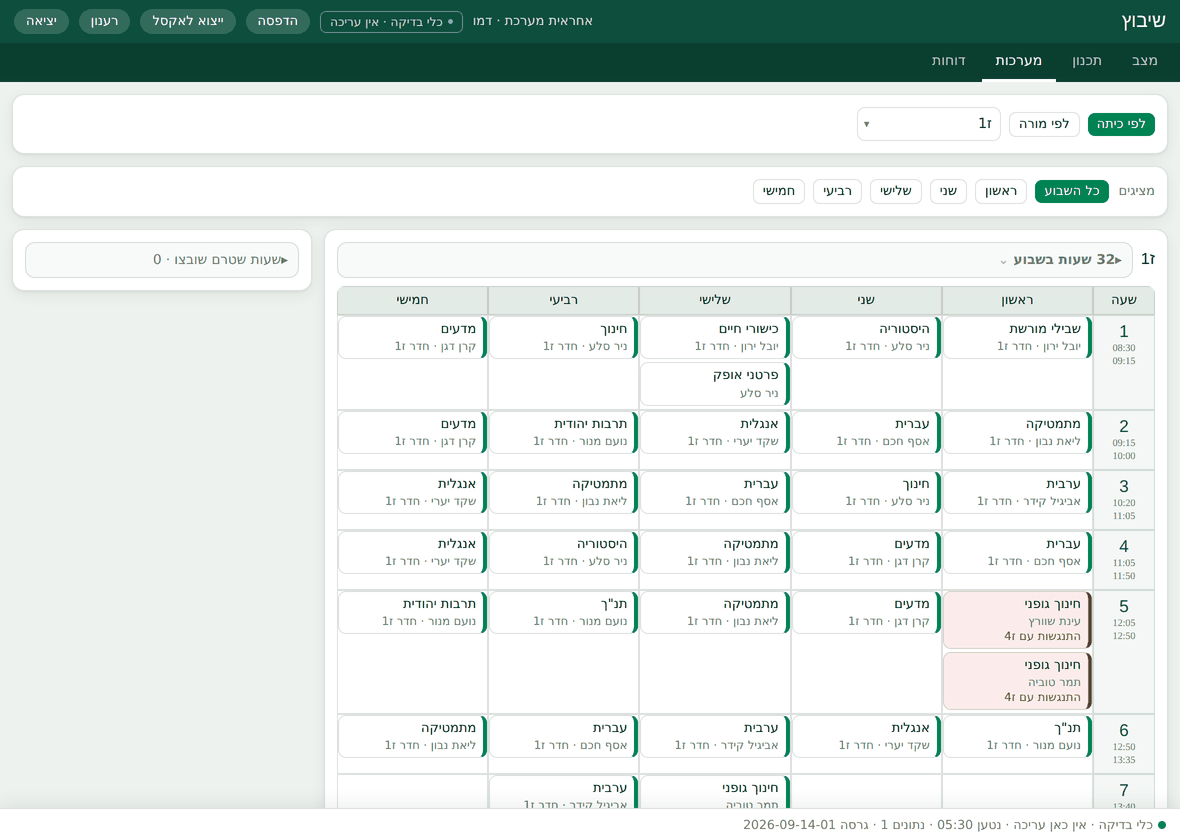Viewport: 1180px width, 840px height.
Task: Select the לפי כיתה view toggle
Action: [x=1121, y=124]
